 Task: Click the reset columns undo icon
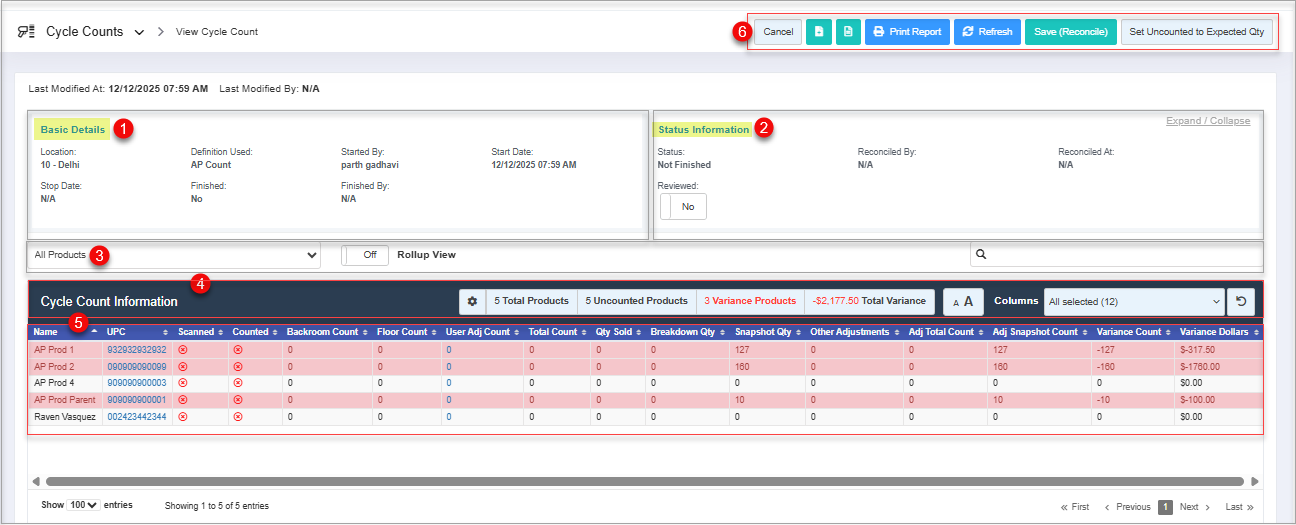click(1241, 301)
